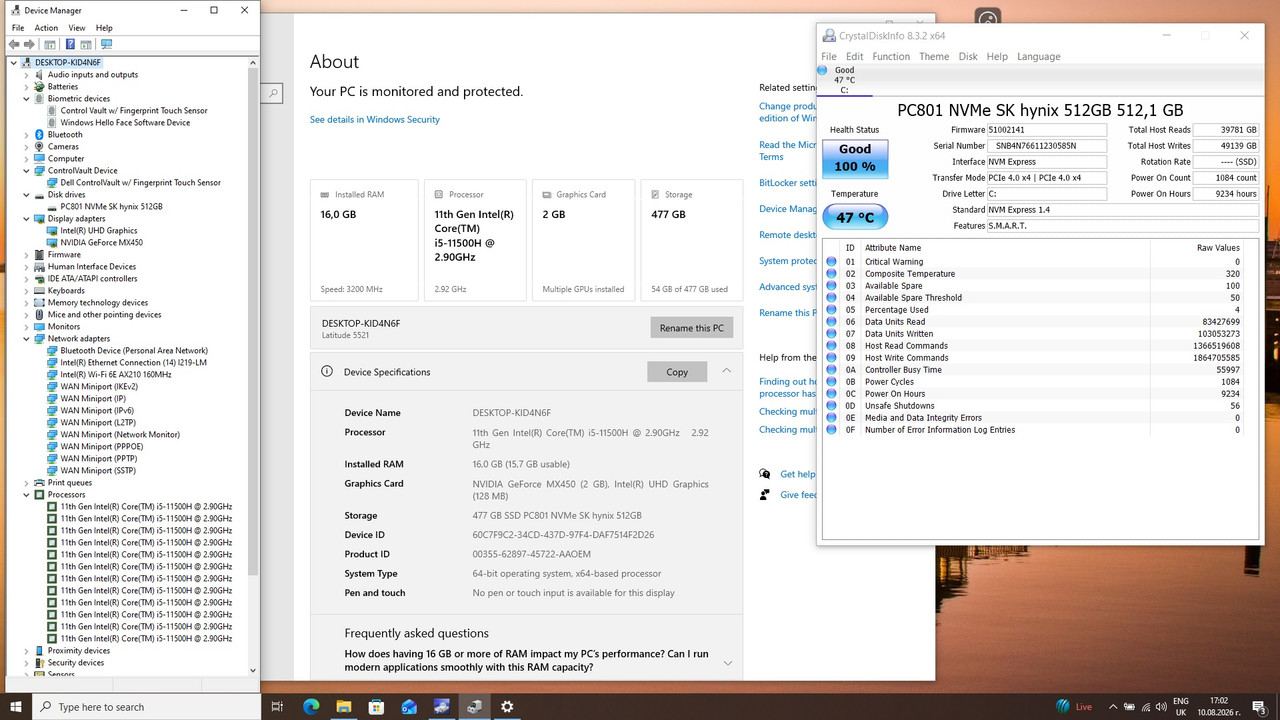
Task: Click the Good 100 % health status button
Action: point(855,157)
